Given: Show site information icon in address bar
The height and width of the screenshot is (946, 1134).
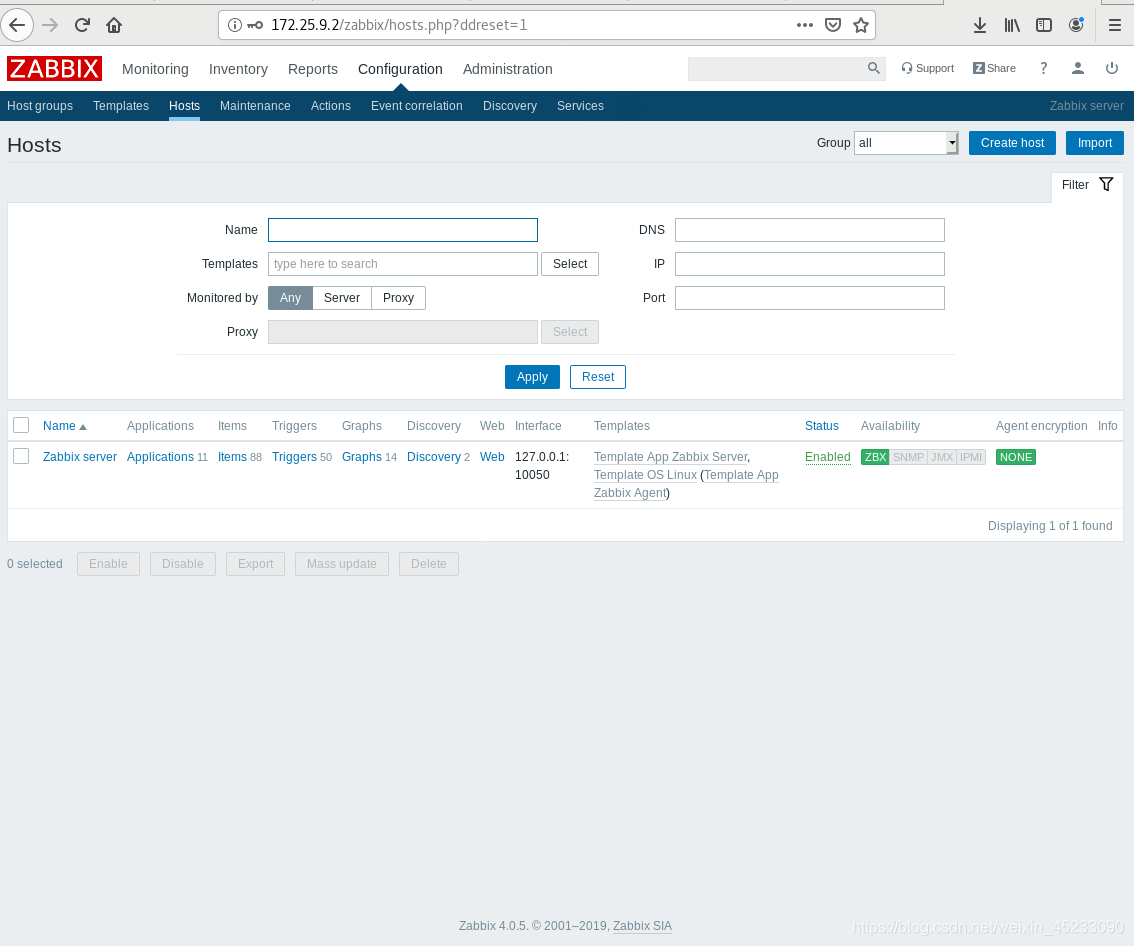Looking at the screenshot, I should coord(234,25).
